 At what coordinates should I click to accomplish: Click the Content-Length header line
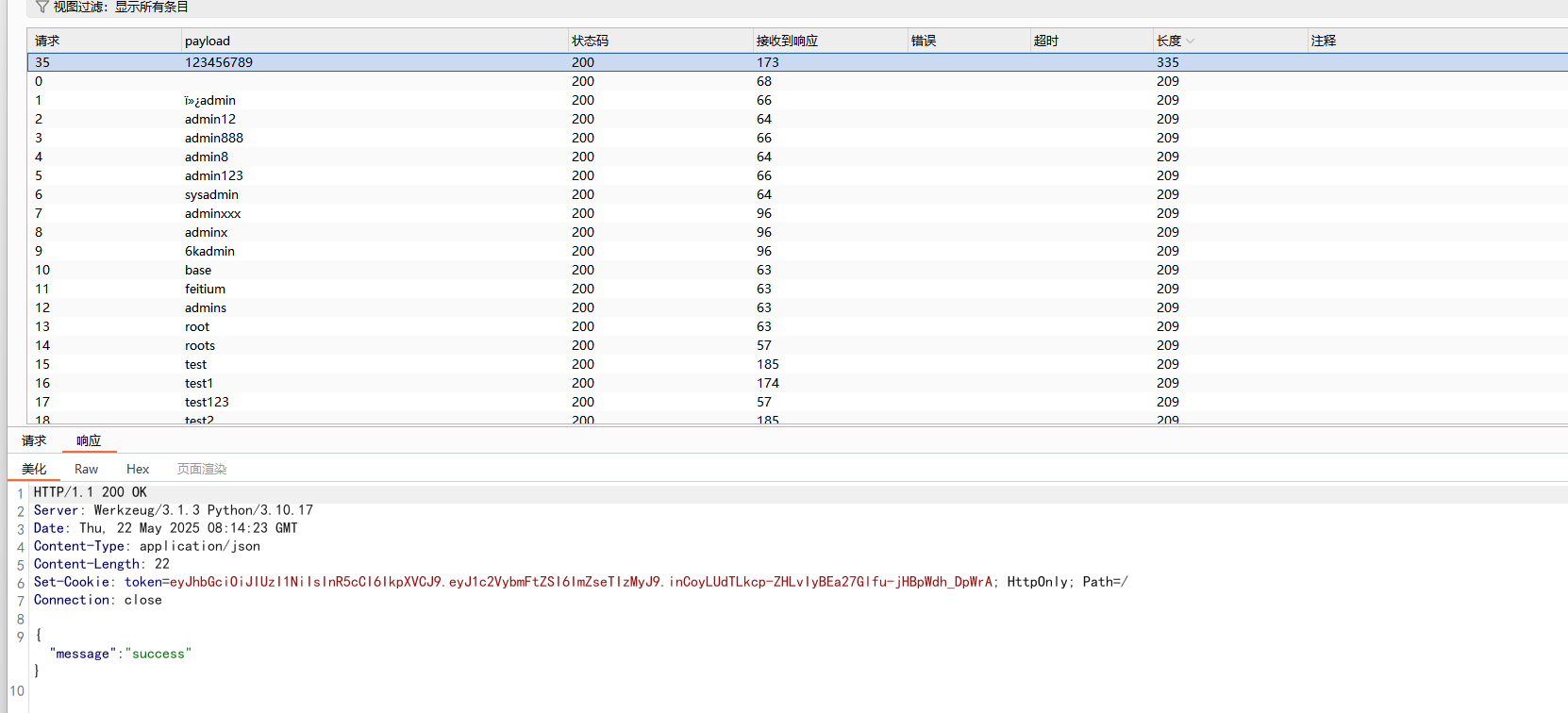pyautogui.click(x=102, y=564)
